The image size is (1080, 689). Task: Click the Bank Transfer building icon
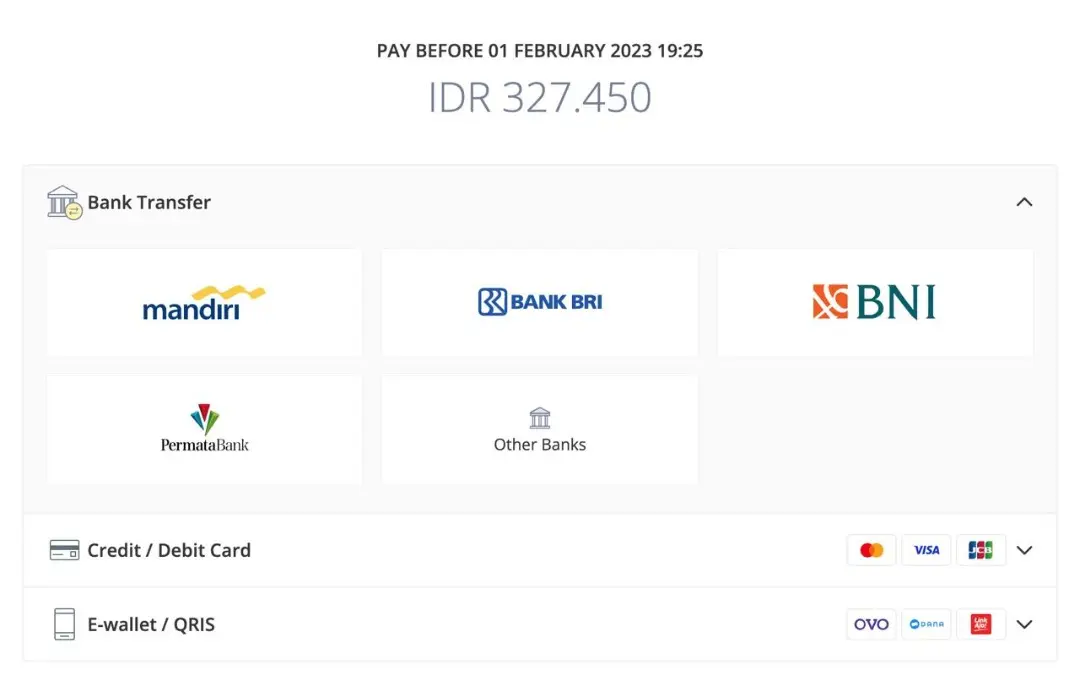tap(64, 202)
